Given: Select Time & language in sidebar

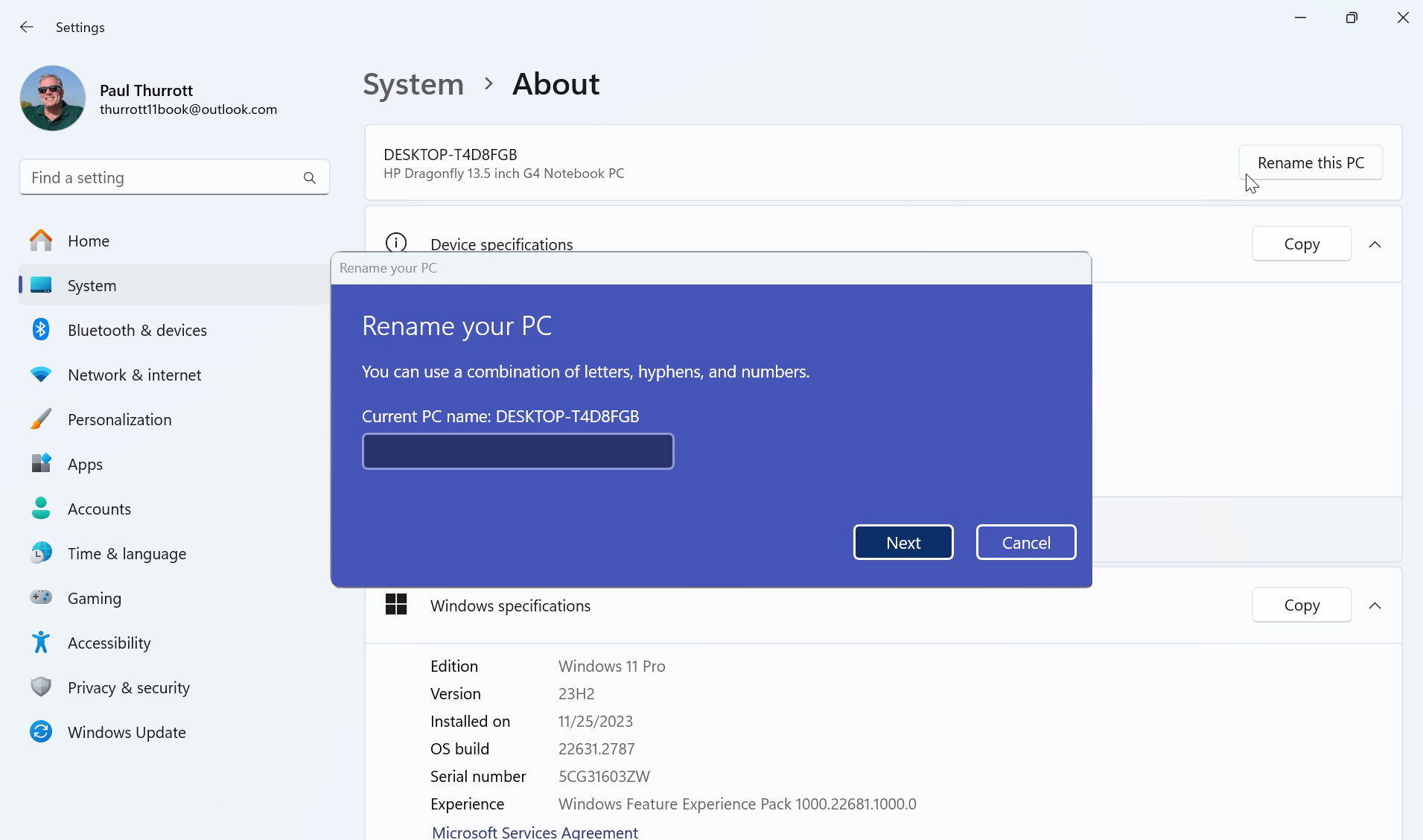Looking at the screenshot, I should [127, 553].
